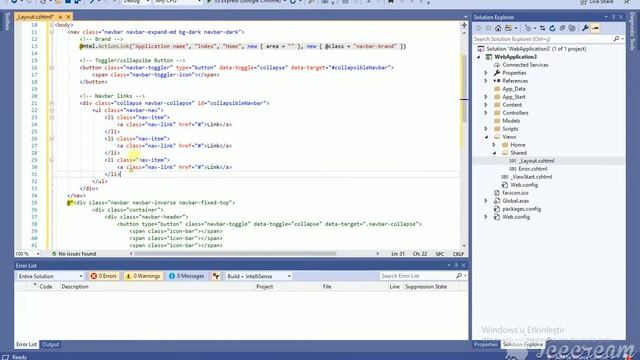Click Collapse All icon in Solution Explorer
The image size is (640, 360).
[x=562, y=28]
